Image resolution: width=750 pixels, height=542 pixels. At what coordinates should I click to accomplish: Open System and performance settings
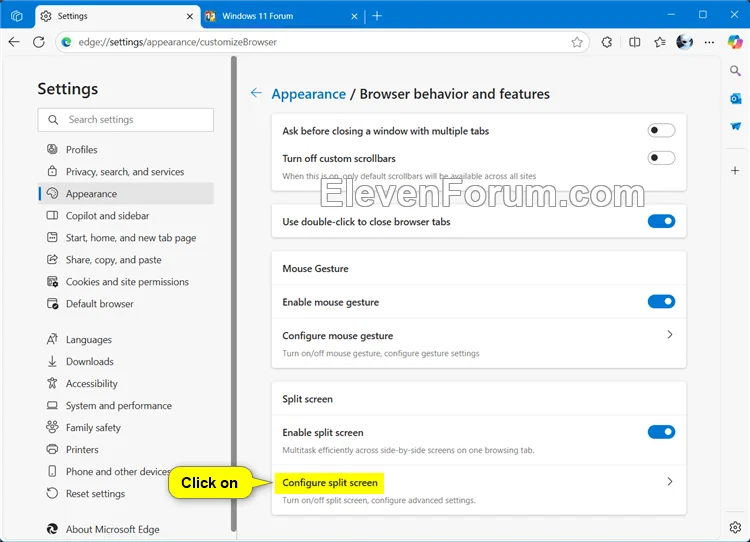(x=126, y=406)
